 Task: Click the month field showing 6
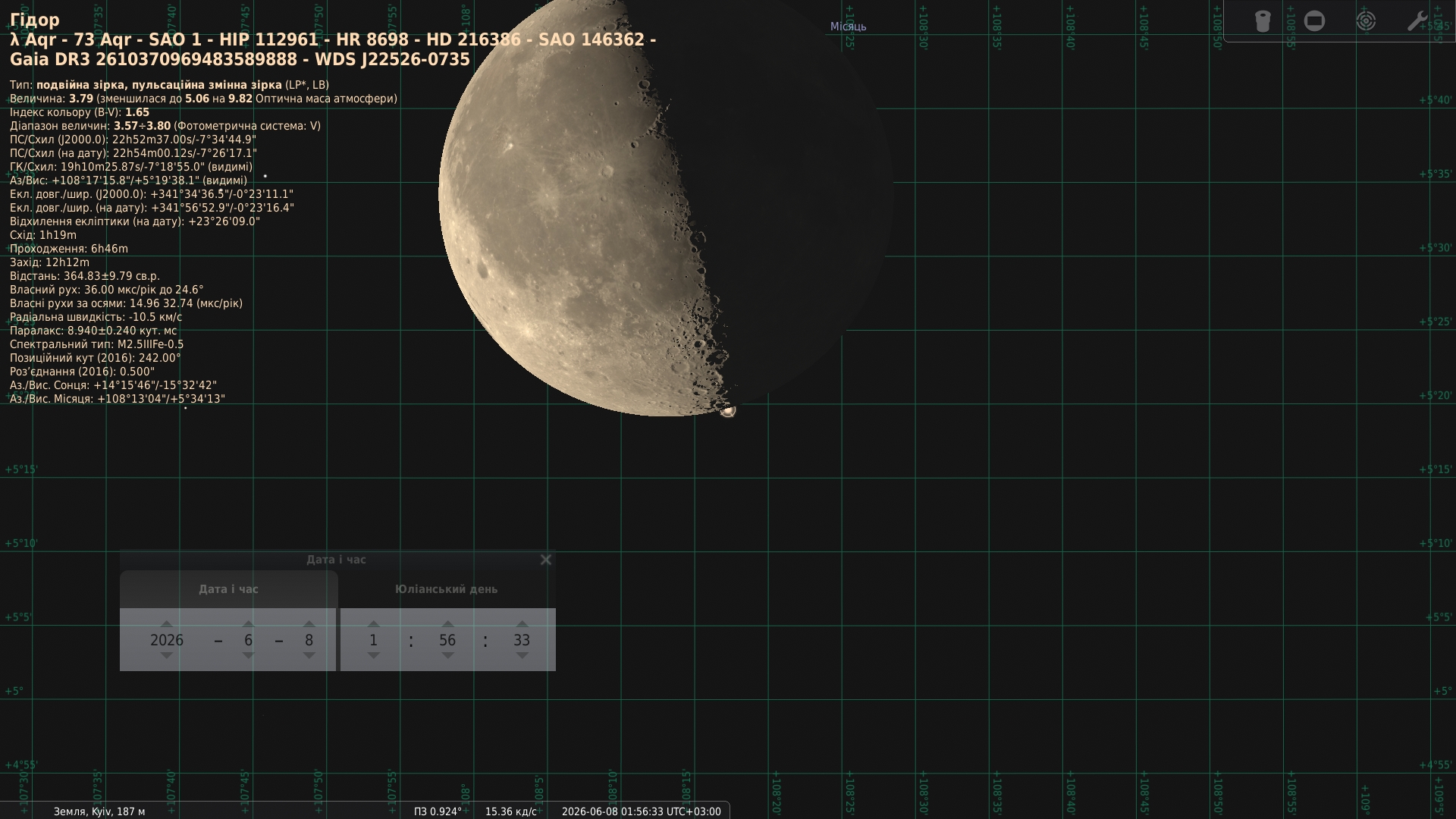click(x=248, y=640)
